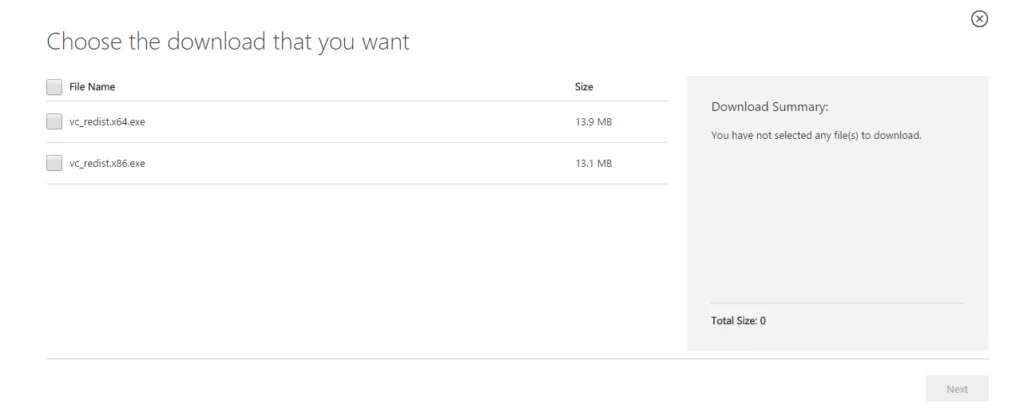The width and height of the screenshot is (1024, 412).
Task: Click the 13.9 MB size value
Action: pos(594,122)
